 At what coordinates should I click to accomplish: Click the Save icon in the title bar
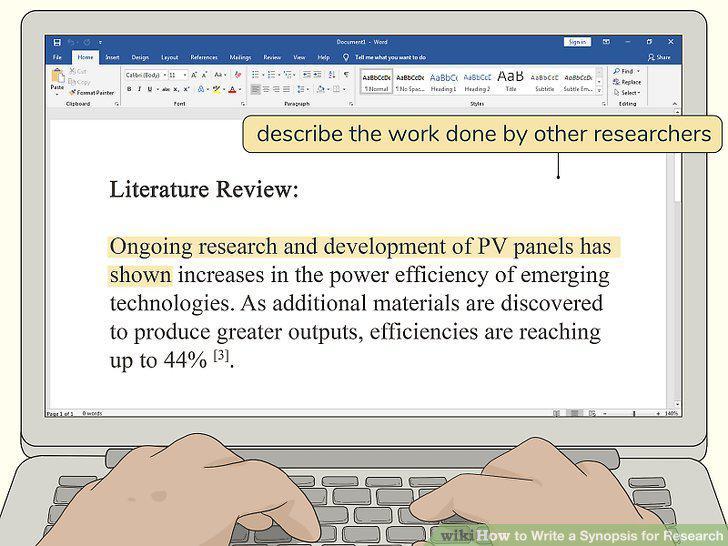57,42
